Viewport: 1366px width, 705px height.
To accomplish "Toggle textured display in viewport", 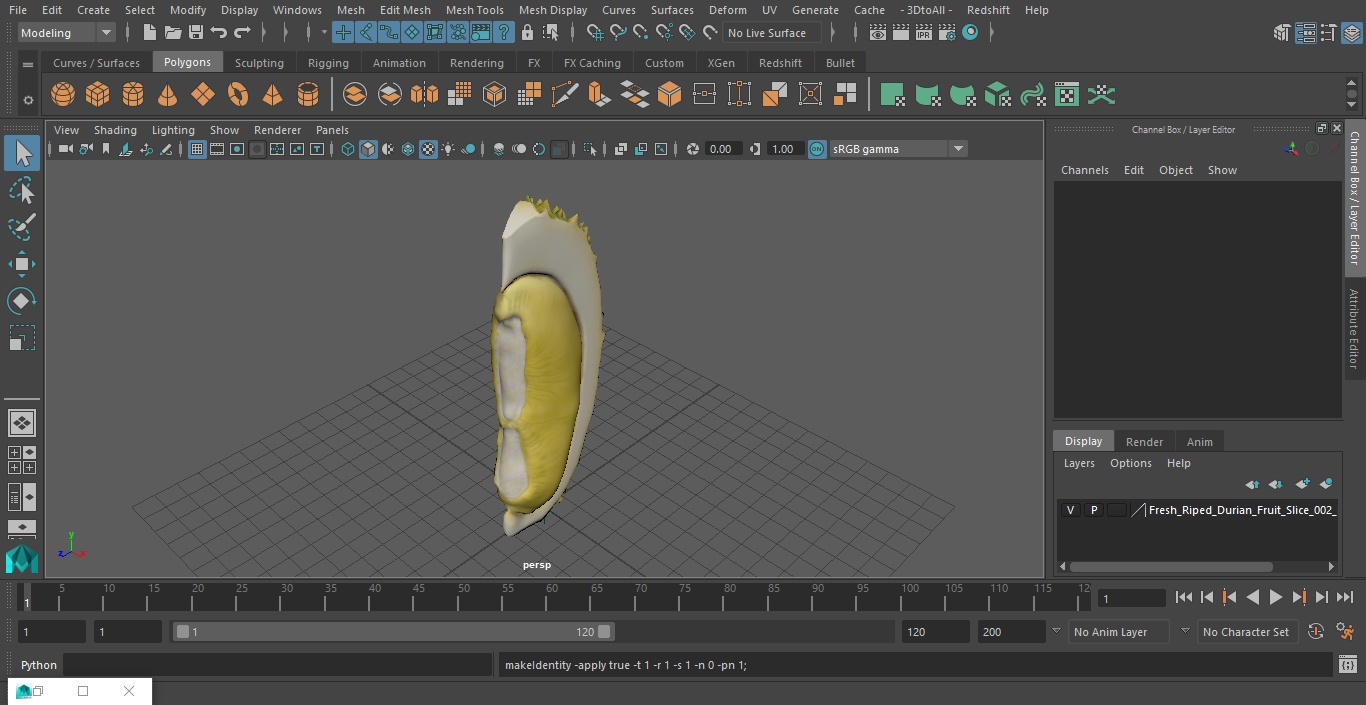I will [428, 149].
